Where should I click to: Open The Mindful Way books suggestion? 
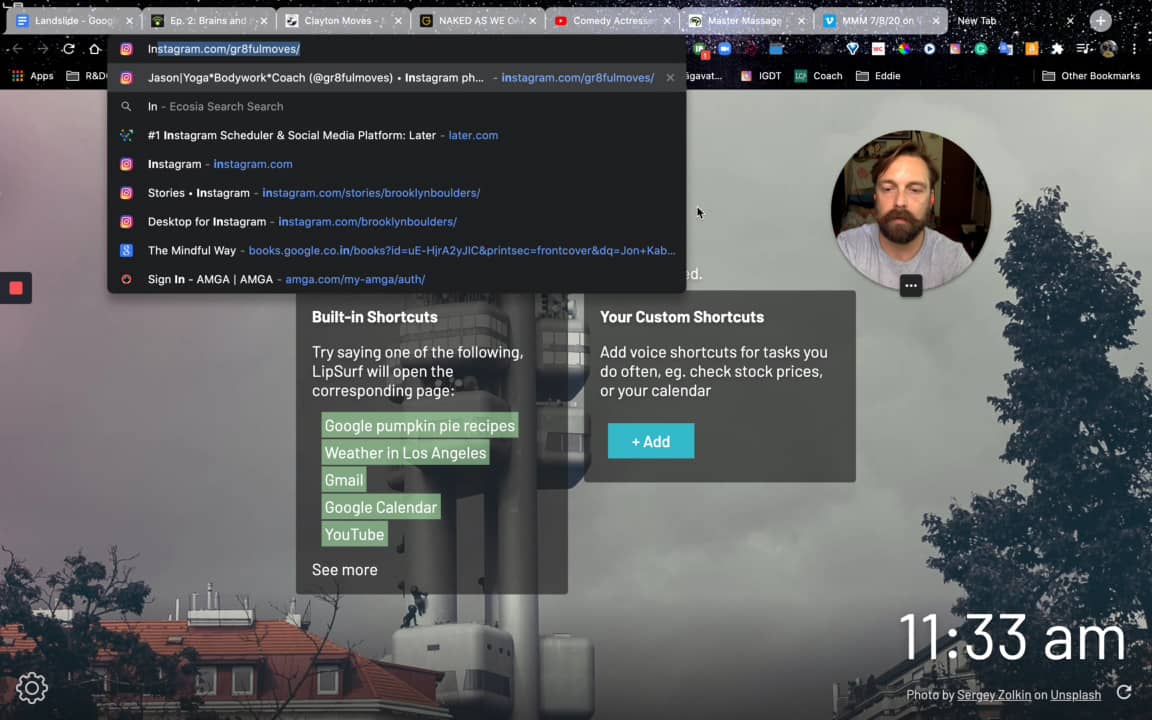point(397,251)
